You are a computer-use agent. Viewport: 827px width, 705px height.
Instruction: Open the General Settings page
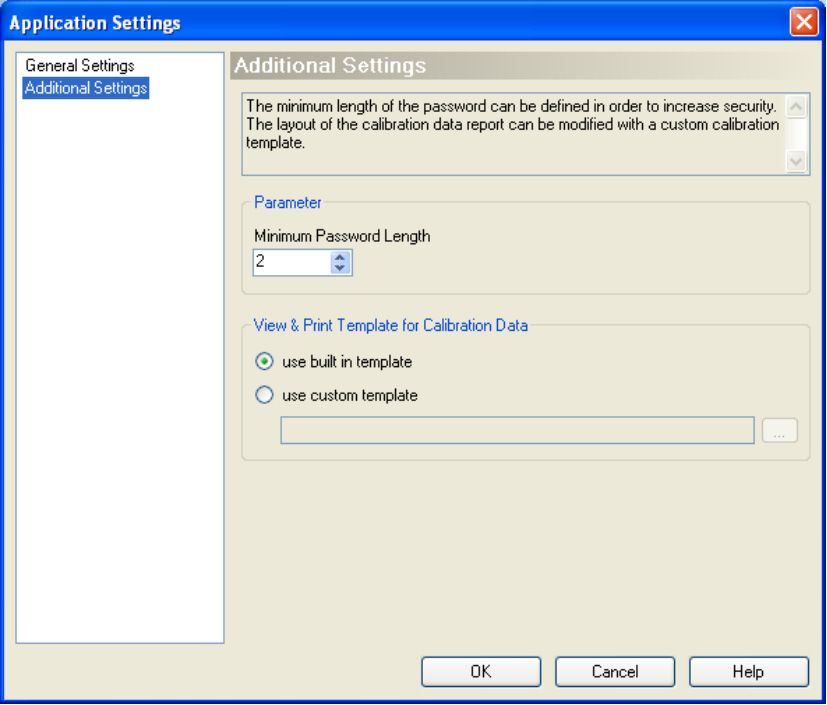click(80, 65)
